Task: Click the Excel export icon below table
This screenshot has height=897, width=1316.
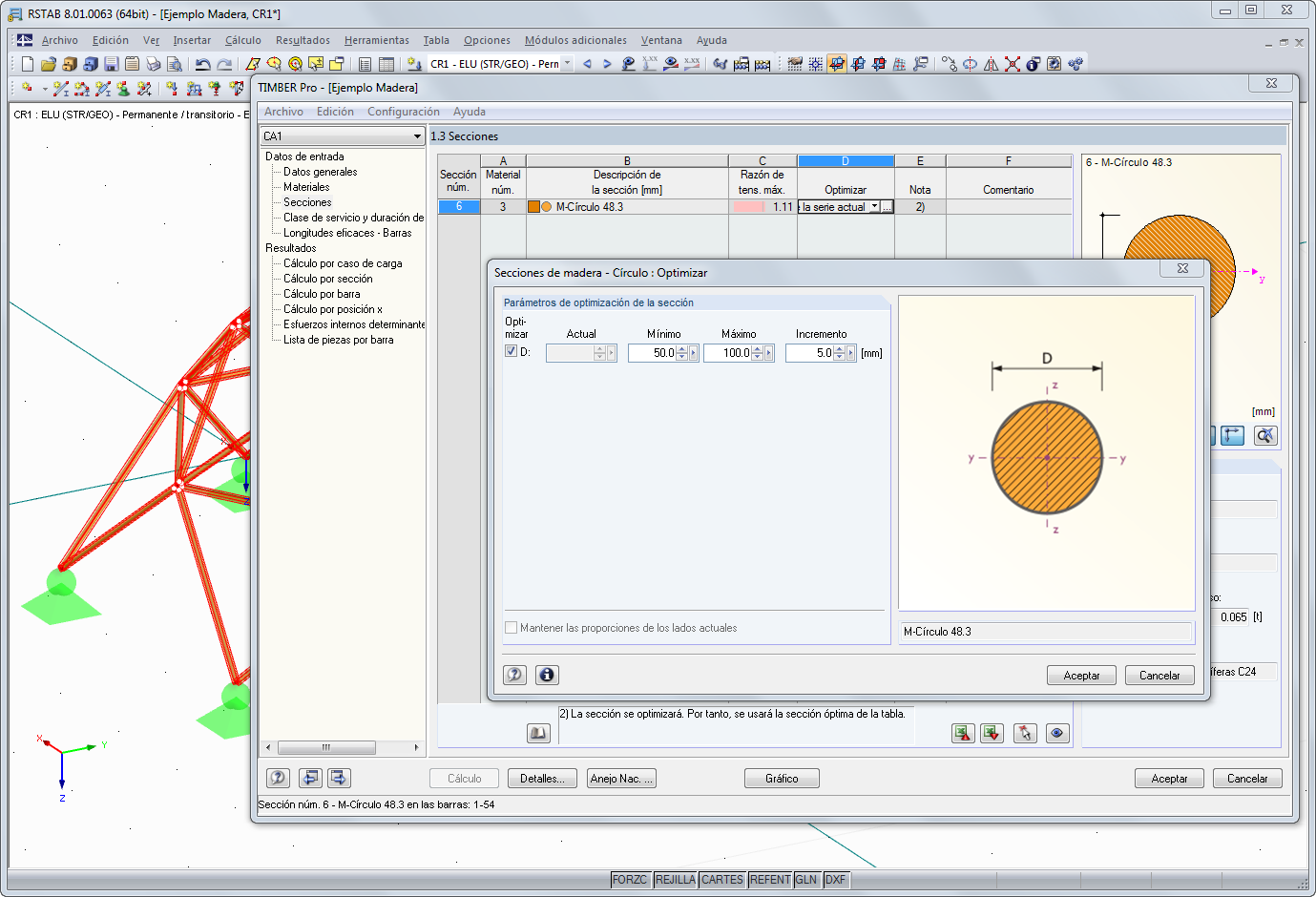Action: coord(963,733)
